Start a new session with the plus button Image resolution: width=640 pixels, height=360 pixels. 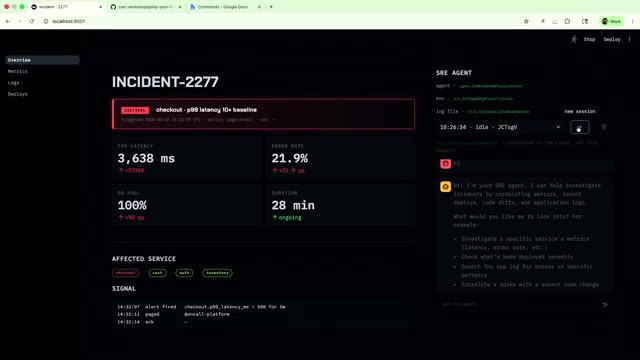pyautogui.click(x=580, y=127)
